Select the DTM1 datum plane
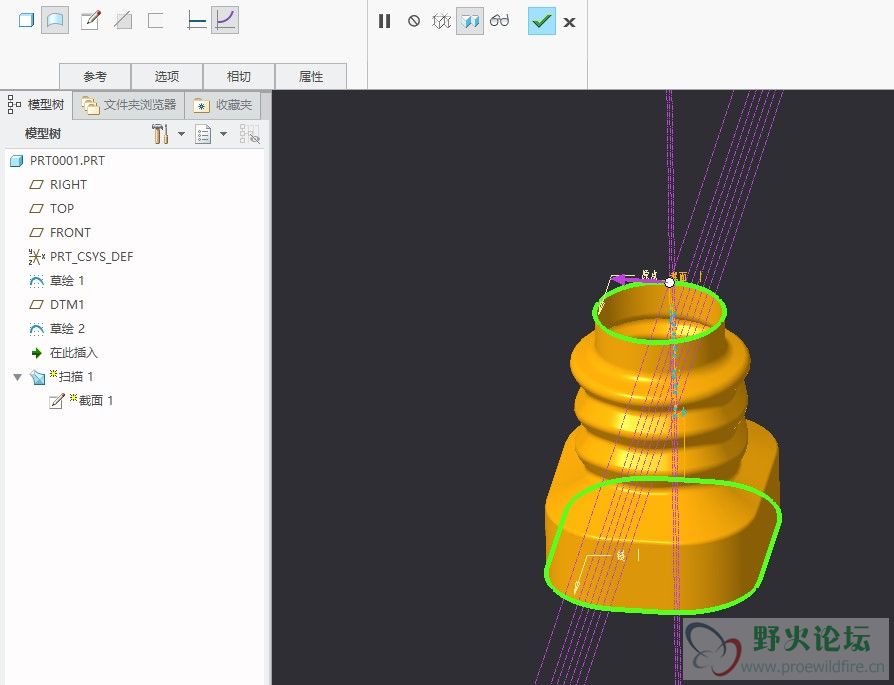Image resolution: width=894 pixels, height=685 pixels. (67, 305)
